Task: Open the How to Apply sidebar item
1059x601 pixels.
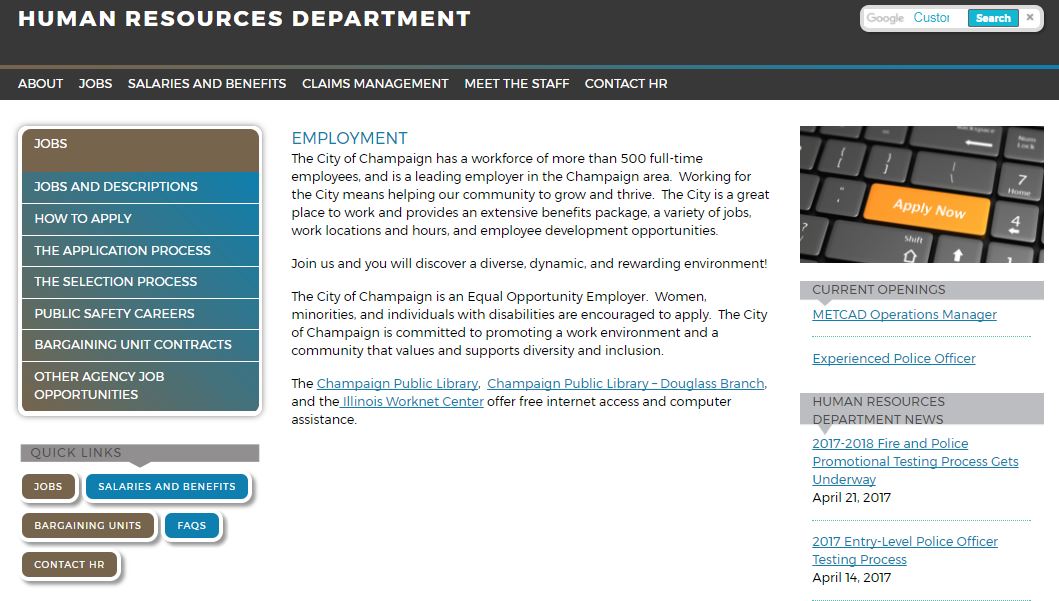Action: coord(83,219)
